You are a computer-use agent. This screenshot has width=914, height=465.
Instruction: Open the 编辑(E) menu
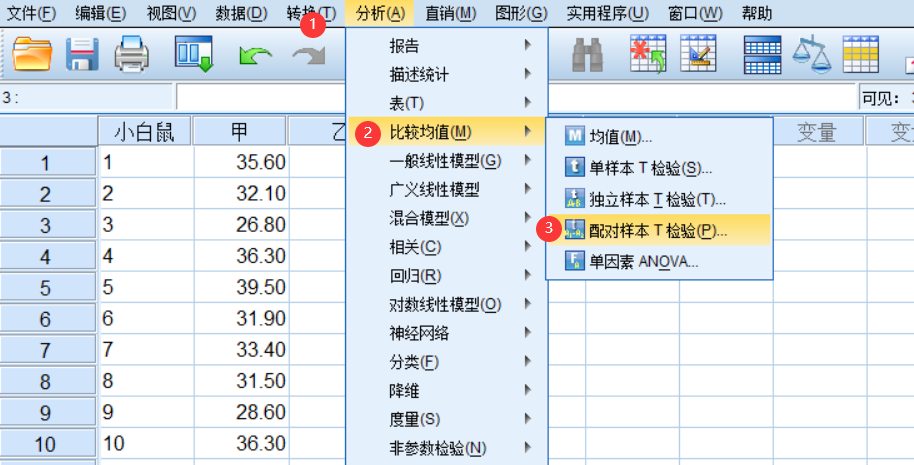(100, 13)
